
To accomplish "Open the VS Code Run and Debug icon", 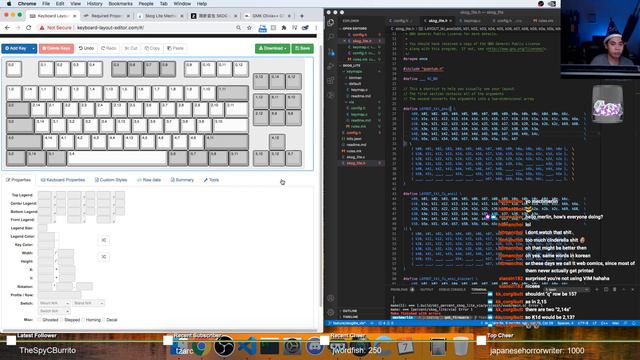I will click(331, 66).
